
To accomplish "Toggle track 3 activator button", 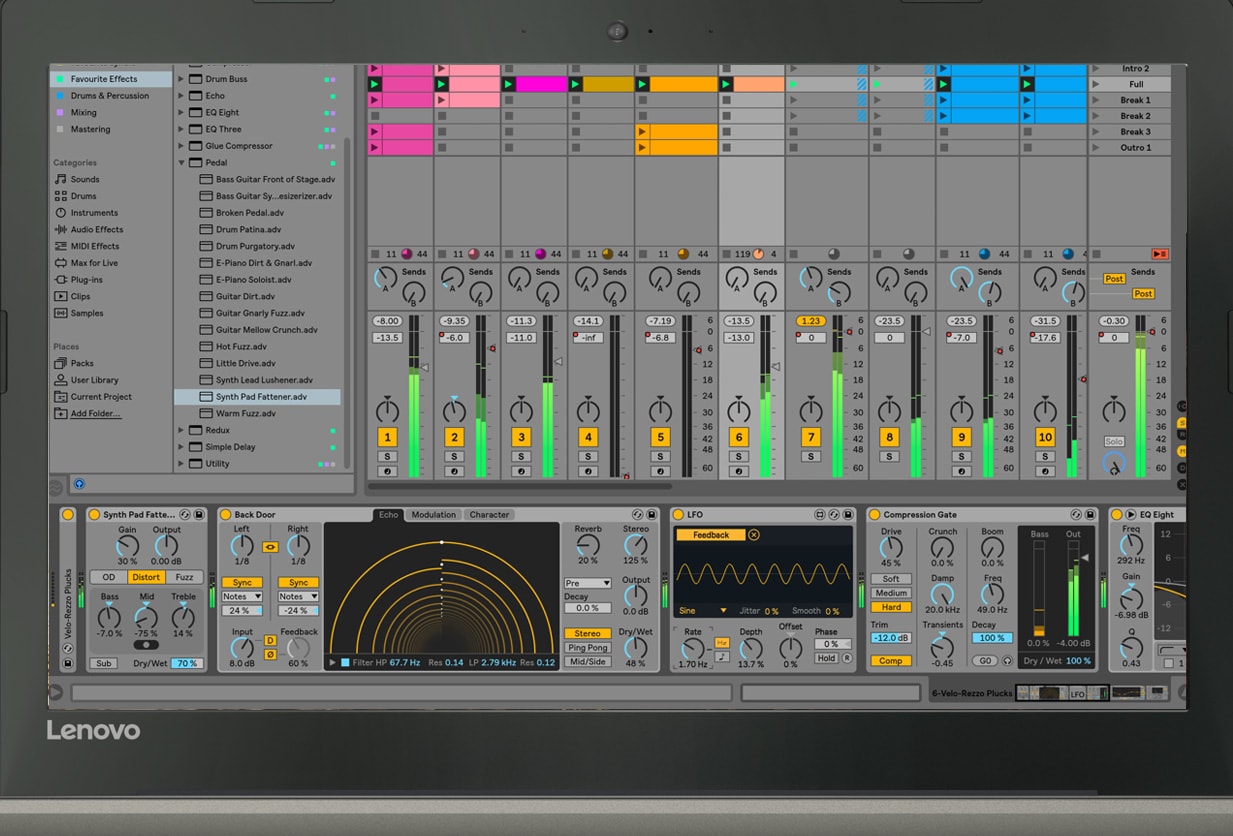I will tap(520, 437).
